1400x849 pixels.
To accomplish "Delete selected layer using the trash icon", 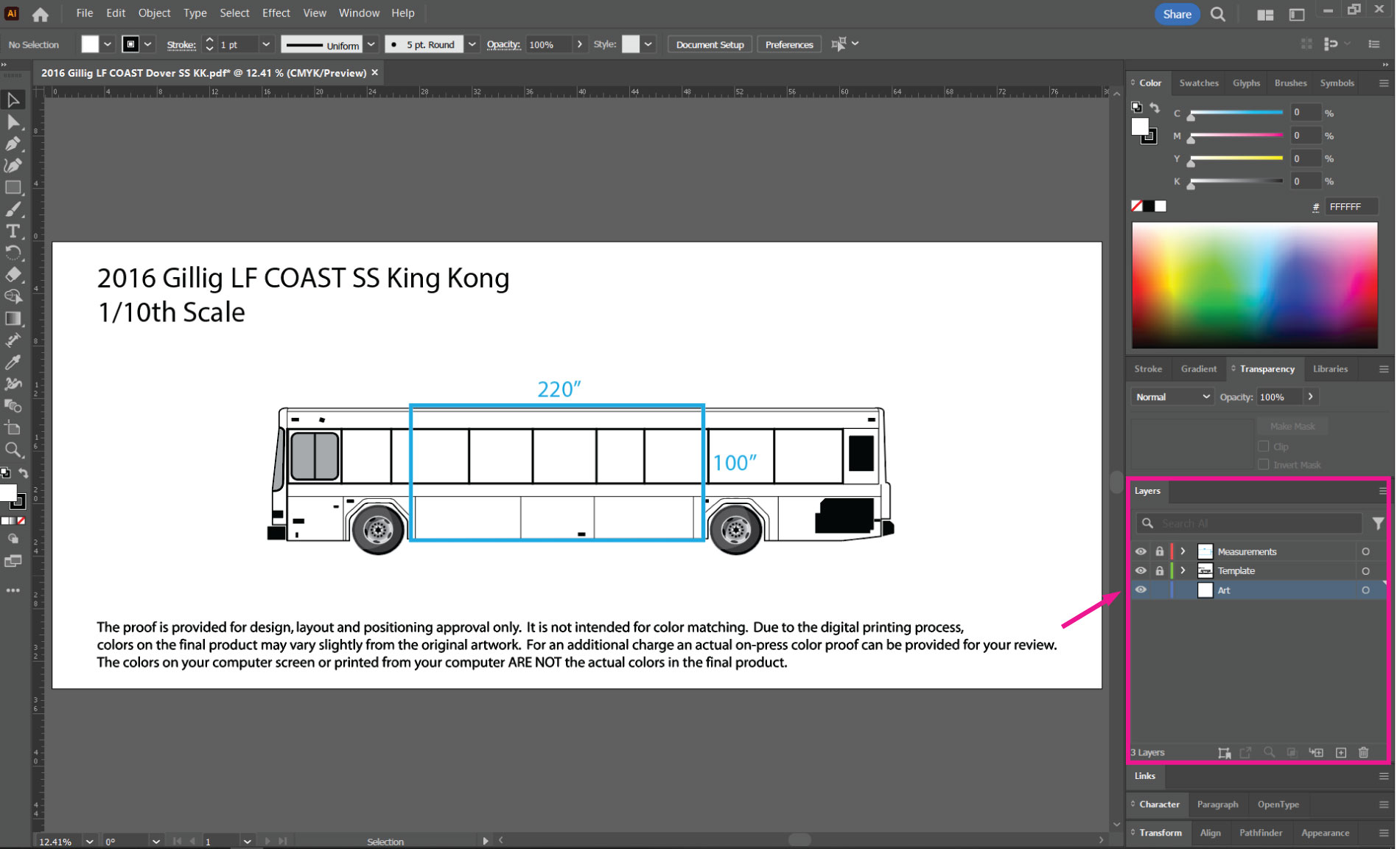I will 1365,752.
